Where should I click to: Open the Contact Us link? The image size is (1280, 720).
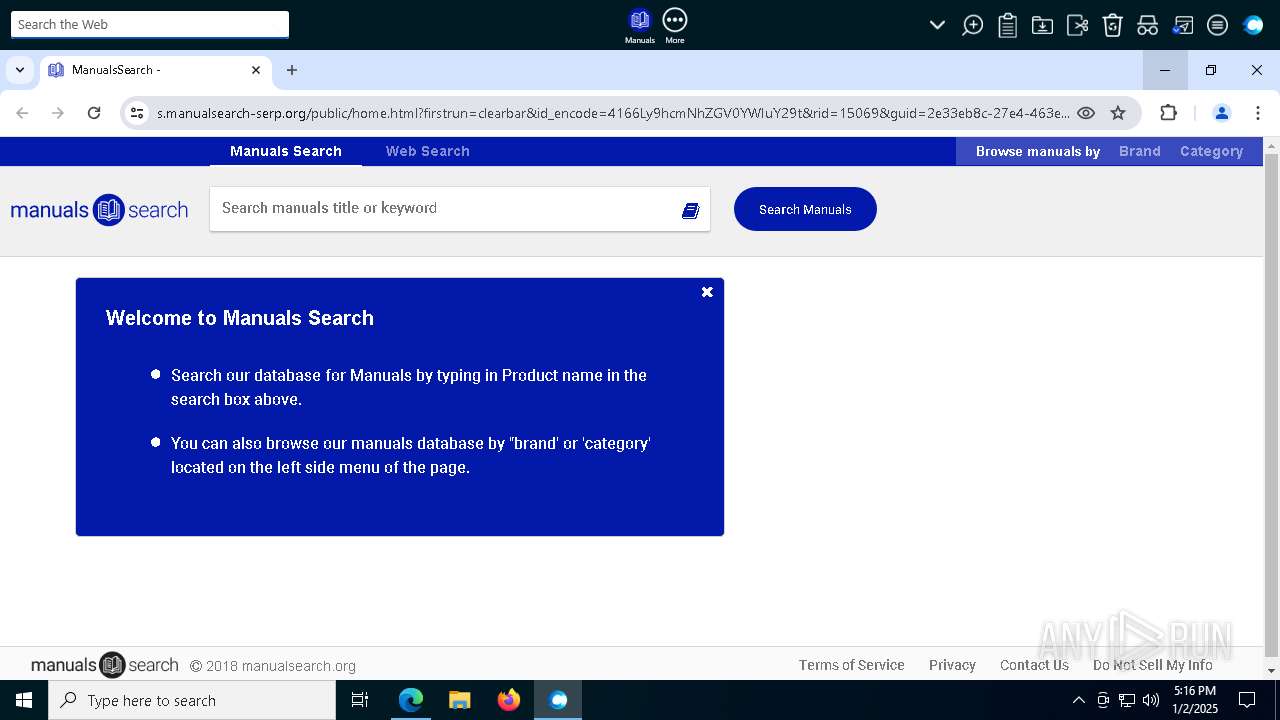click(x=1034, y=665)
